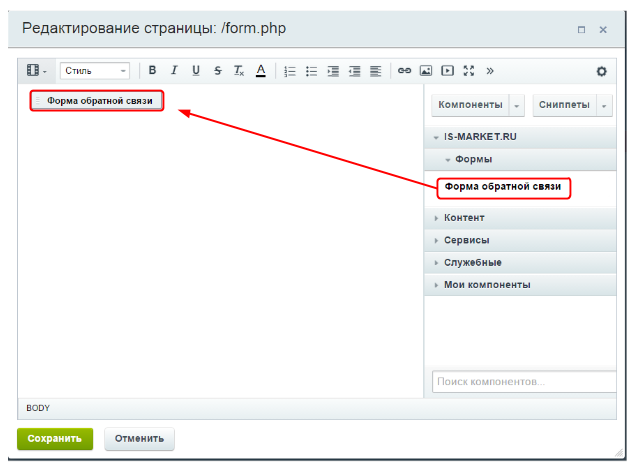
Task: Expand the Контент section
Action: point(464,218)
